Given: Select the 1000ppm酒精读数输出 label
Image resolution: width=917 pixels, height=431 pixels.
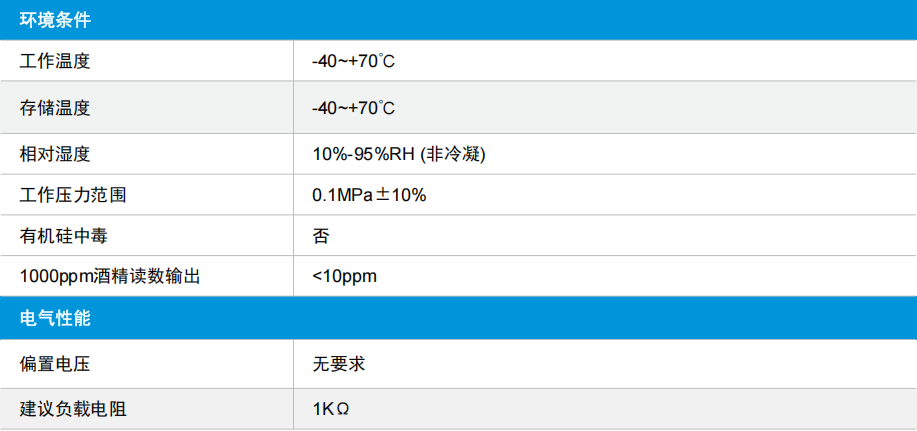Looking at the screenshot, I should tap(110, 276).
